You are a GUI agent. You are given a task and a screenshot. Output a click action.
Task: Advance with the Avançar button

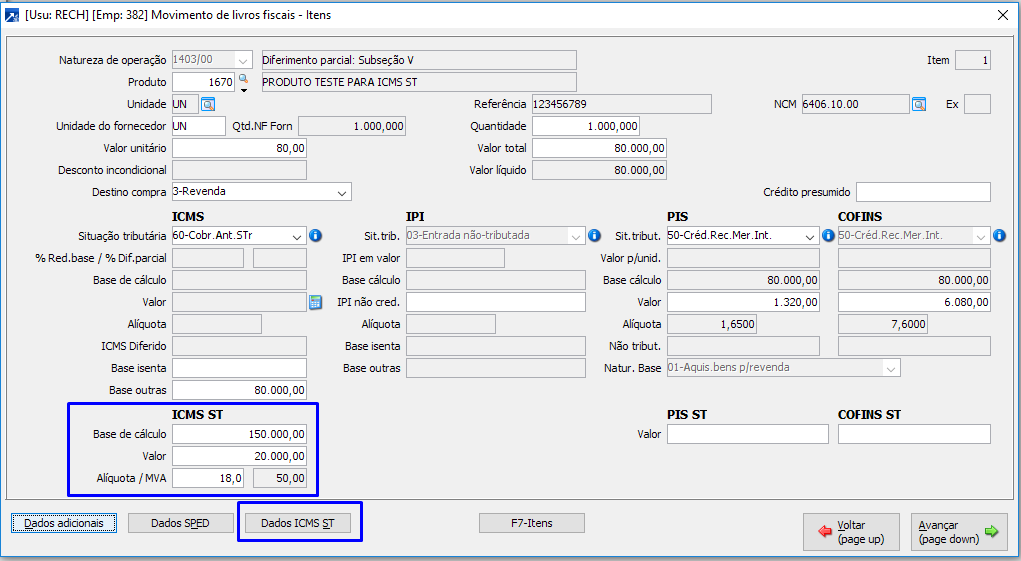click(x=958, y=532)
